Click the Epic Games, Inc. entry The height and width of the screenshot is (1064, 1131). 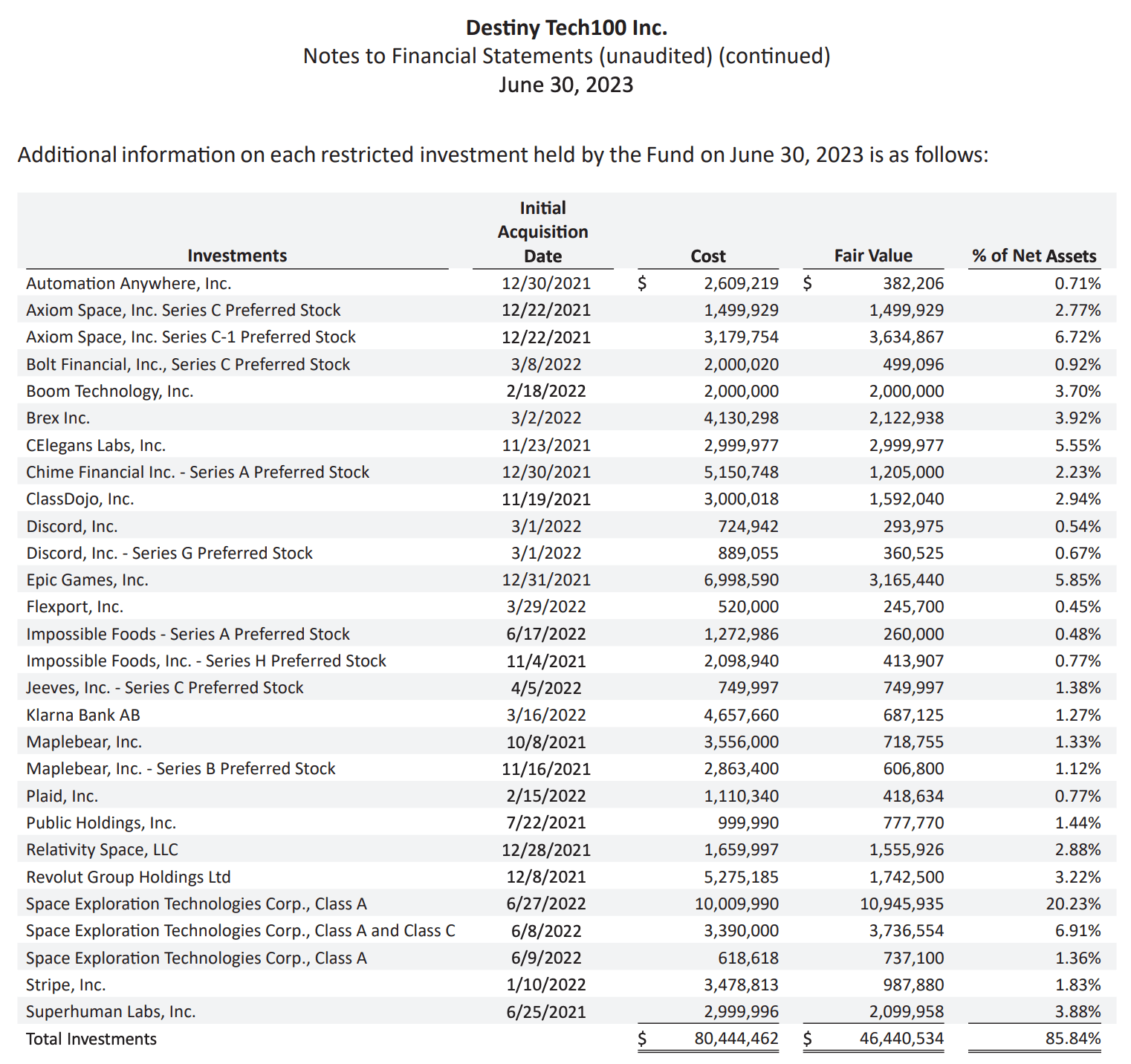tap(87, 580)
